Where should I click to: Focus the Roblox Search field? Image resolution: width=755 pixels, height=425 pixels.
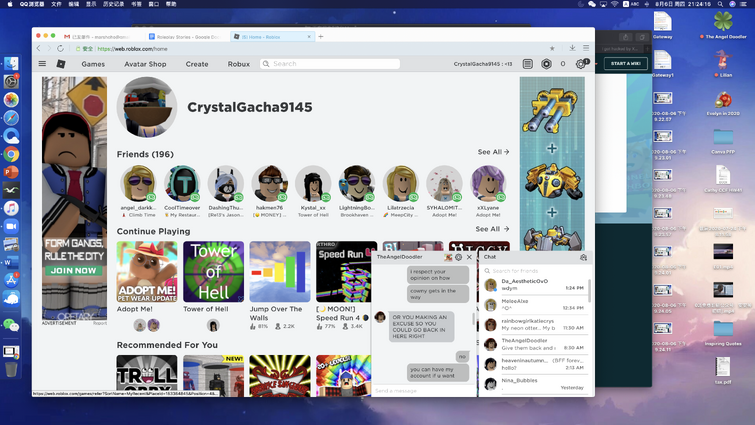click(x=330, y=64)
